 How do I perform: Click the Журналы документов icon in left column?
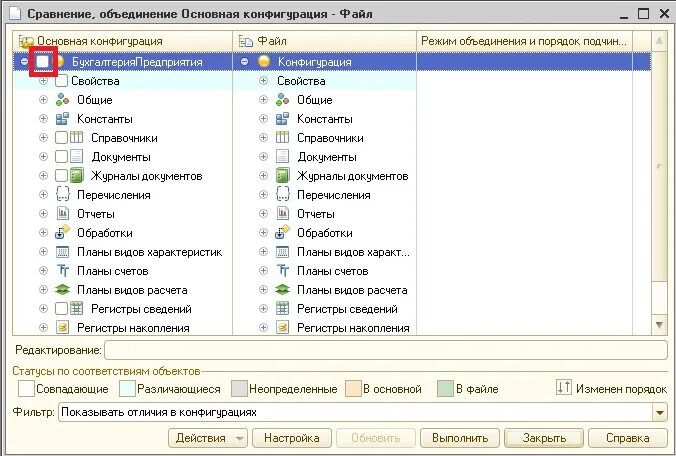[76, 176]
